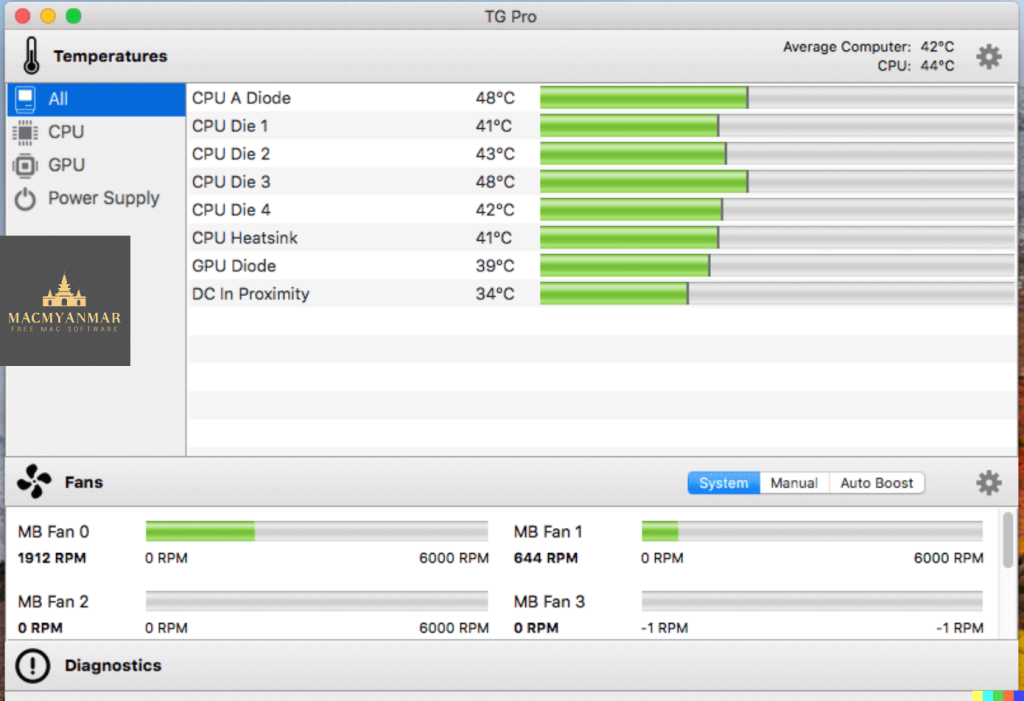Screen dimensions: 1024x701
Task: Click the MB Fan 3 label
Action: 549,602
